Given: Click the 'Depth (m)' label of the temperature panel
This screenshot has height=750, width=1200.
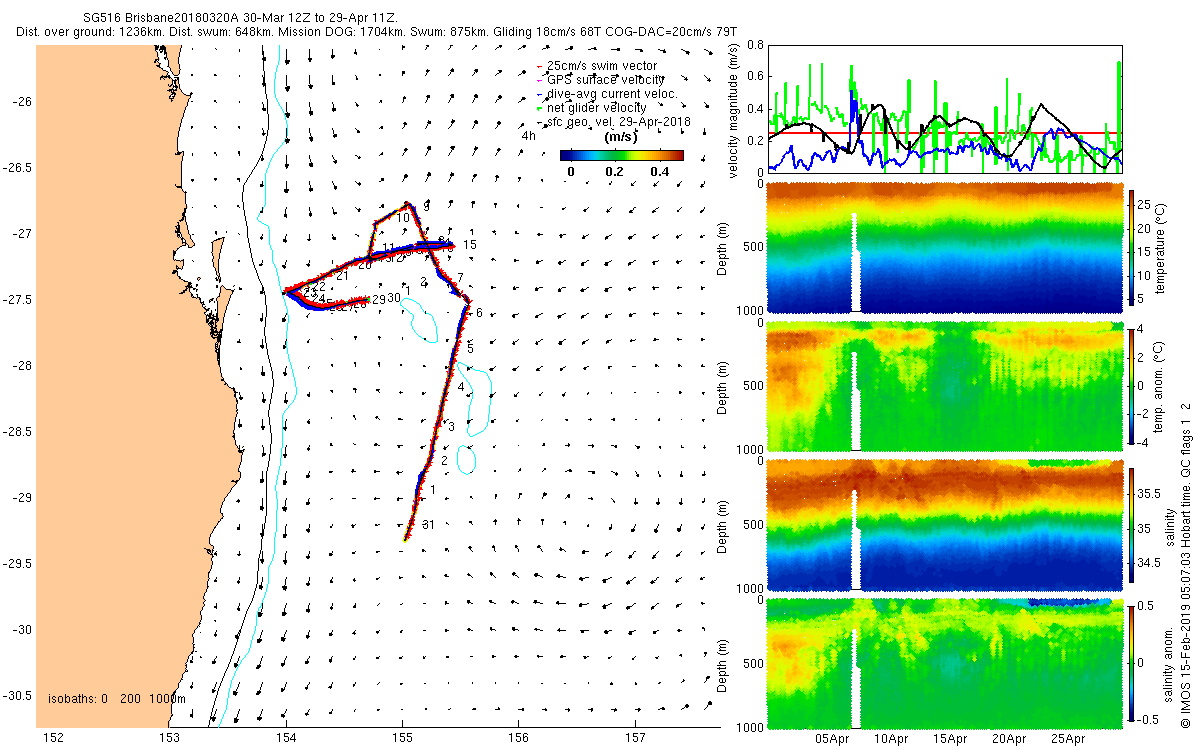Looking at the screenshot, I should (x=723, y=247).
